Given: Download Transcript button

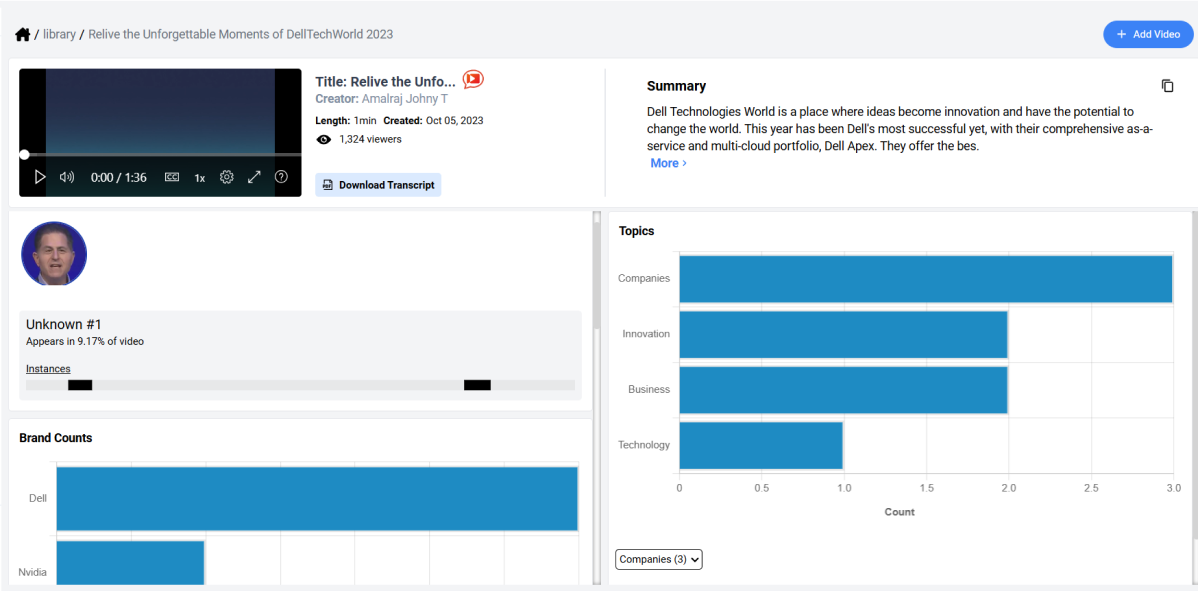Looking at the screenshot, I should click(x=378, y=185).
